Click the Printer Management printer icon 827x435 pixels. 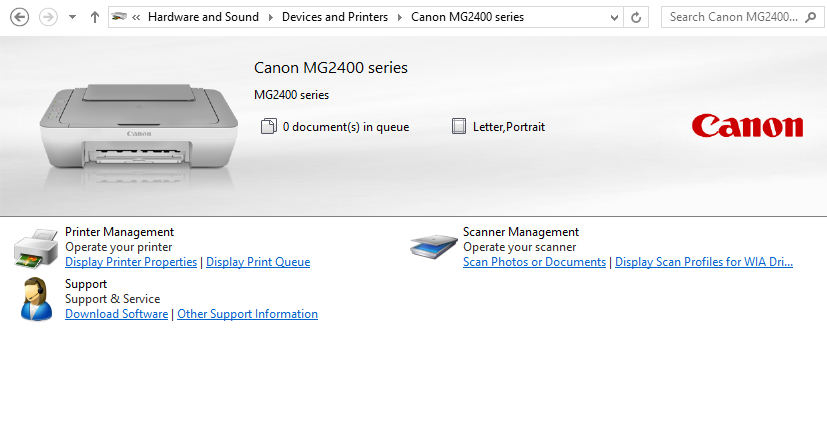36,247
